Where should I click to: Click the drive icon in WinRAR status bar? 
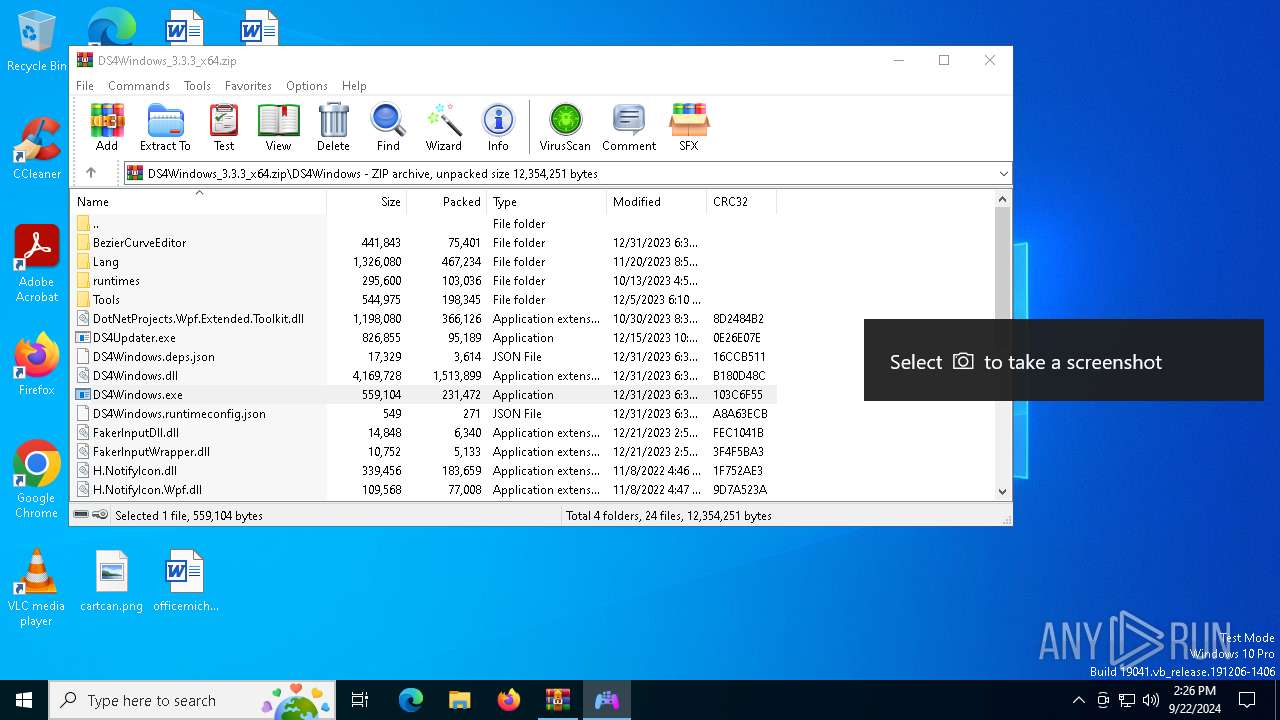pos(82,515)
